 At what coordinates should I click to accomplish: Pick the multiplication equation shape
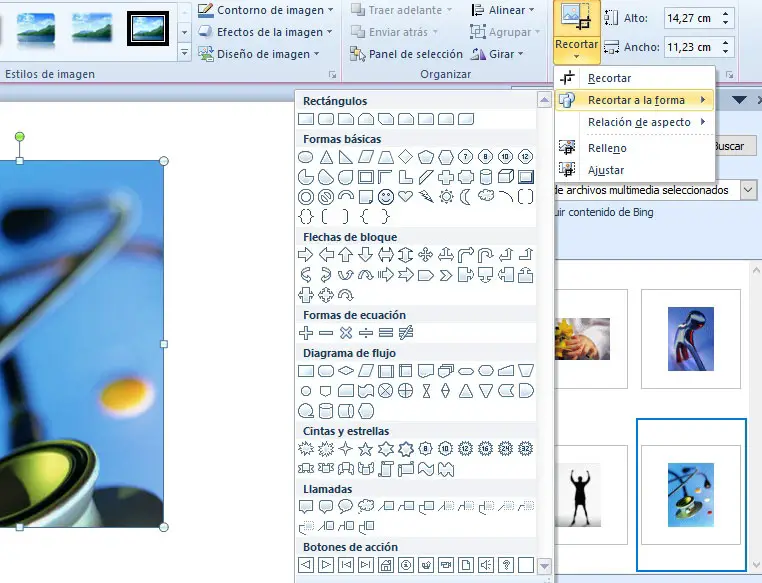(346, 333)
